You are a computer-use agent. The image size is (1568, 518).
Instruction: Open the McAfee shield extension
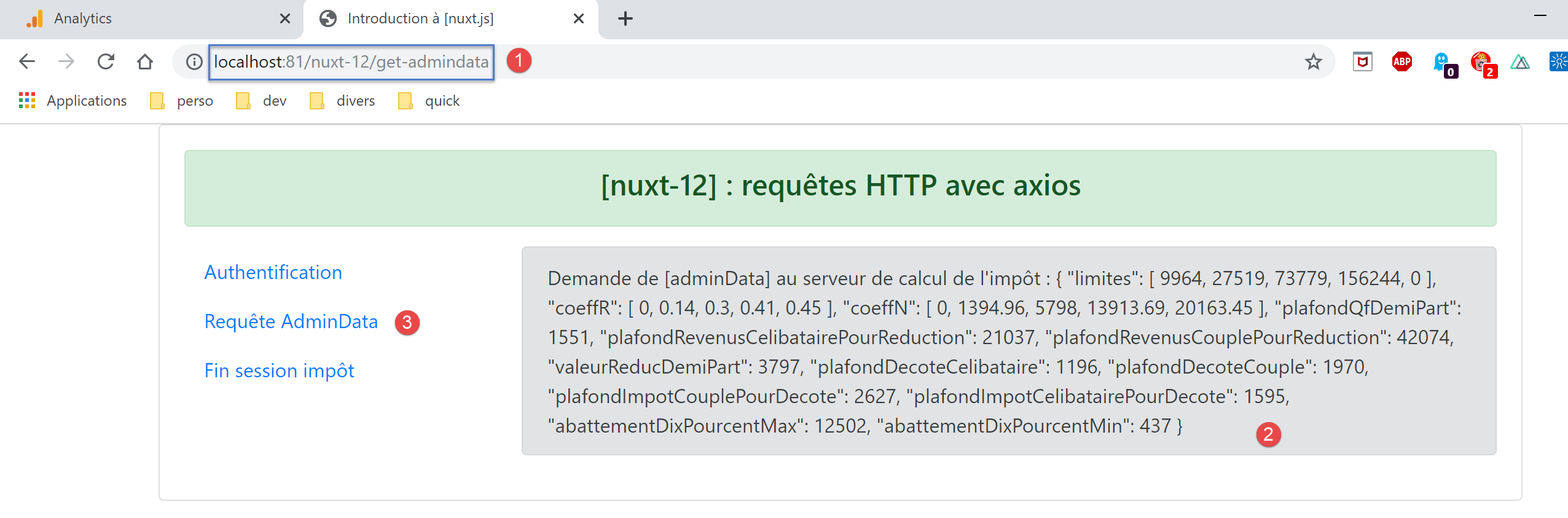click(1362, 61)
